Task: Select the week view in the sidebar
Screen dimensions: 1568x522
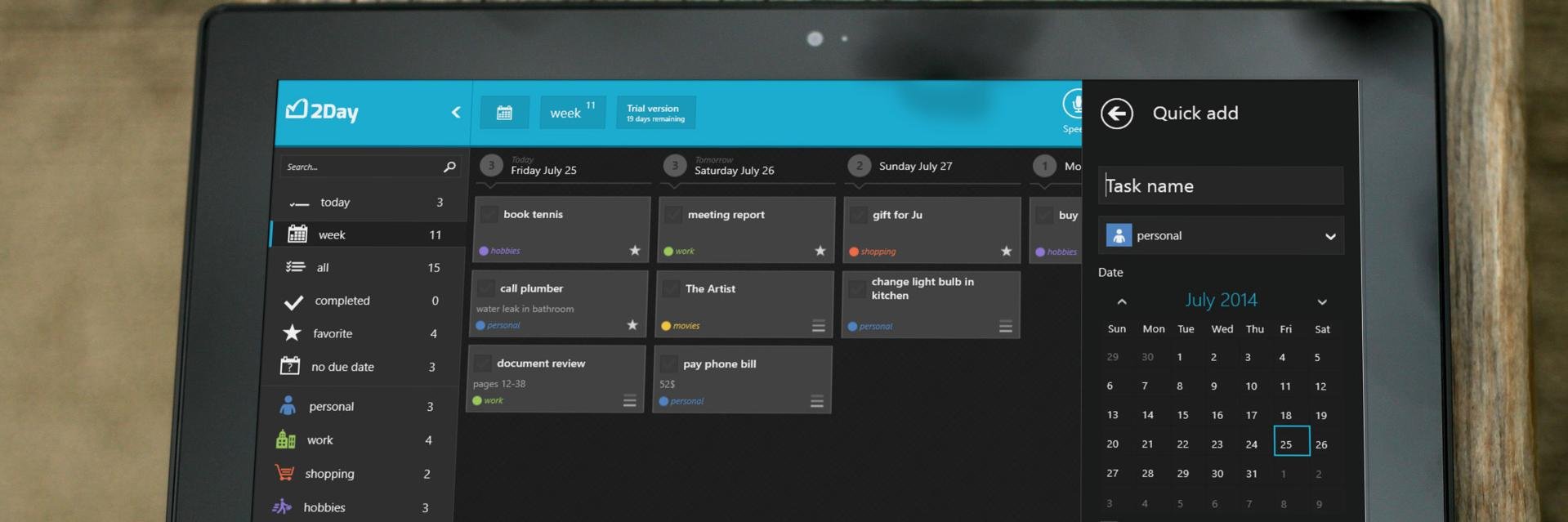Action: [x=367, y=234]
